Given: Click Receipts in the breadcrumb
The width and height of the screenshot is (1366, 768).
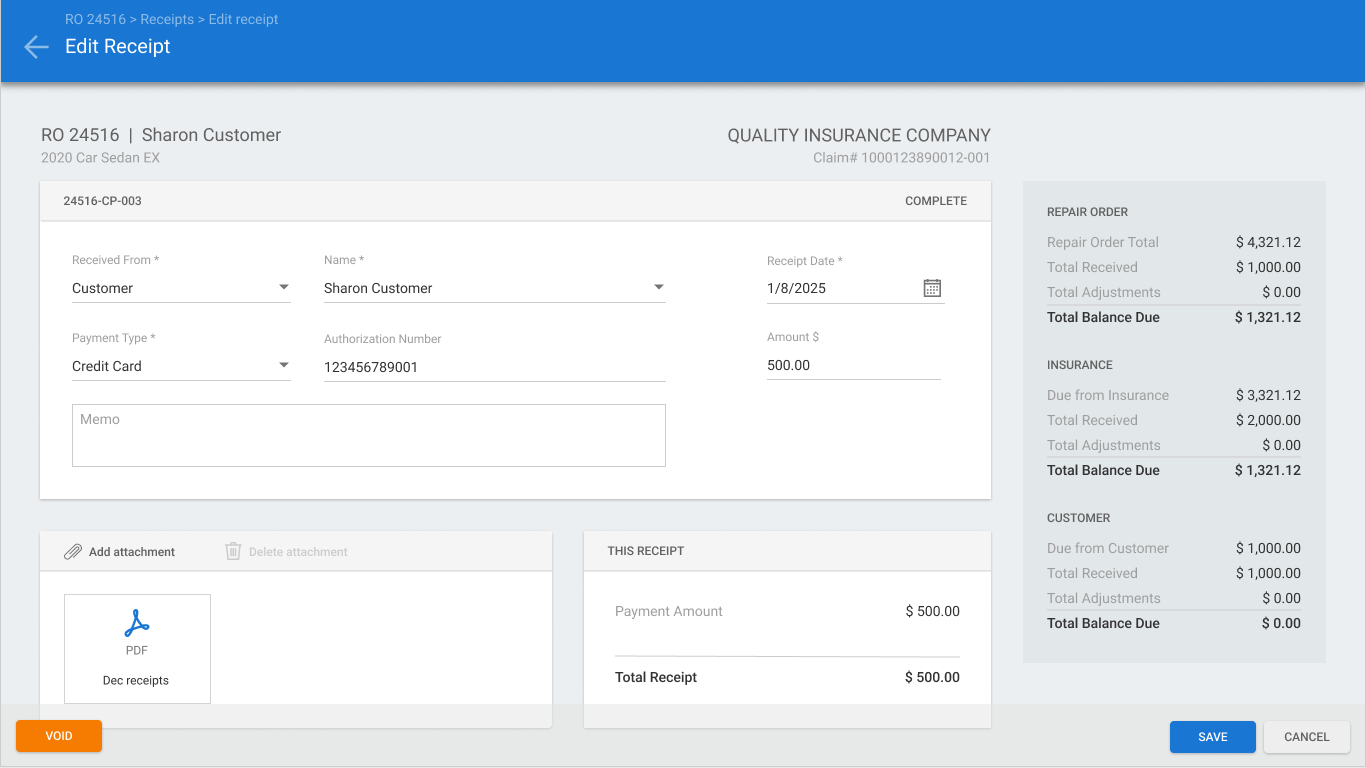Looking at the screenshot, I should coord(167,19).
